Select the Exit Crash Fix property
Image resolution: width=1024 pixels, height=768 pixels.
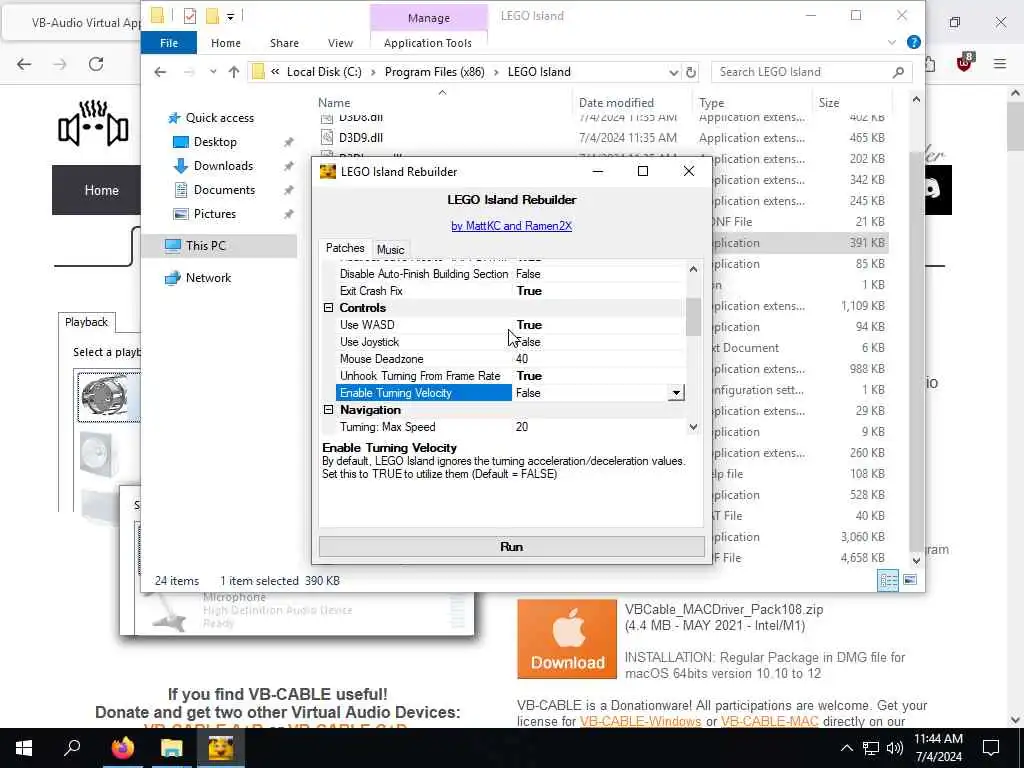click(x=509, y=291)
